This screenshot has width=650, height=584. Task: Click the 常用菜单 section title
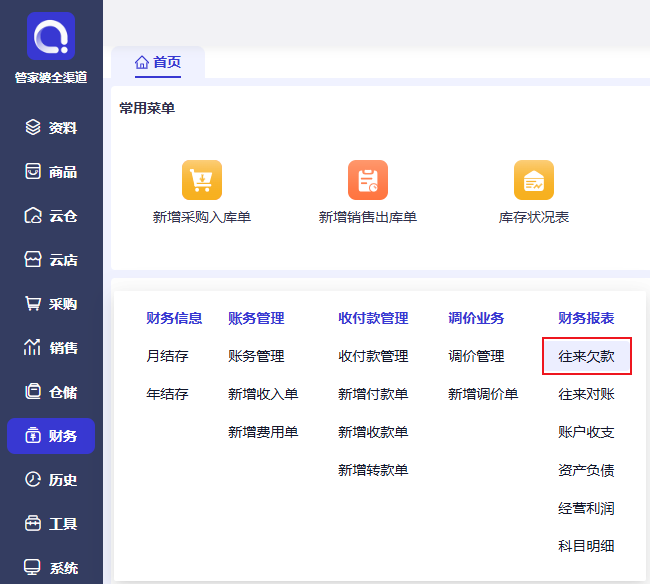click(147, 108)
